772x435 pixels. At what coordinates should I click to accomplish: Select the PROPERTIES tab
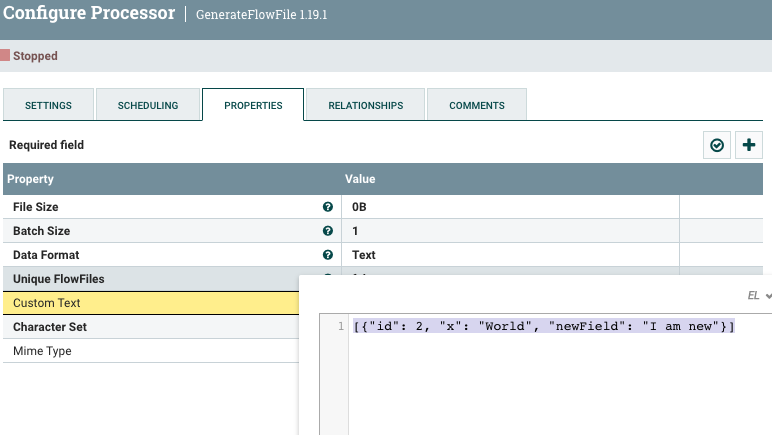(253, 105)
